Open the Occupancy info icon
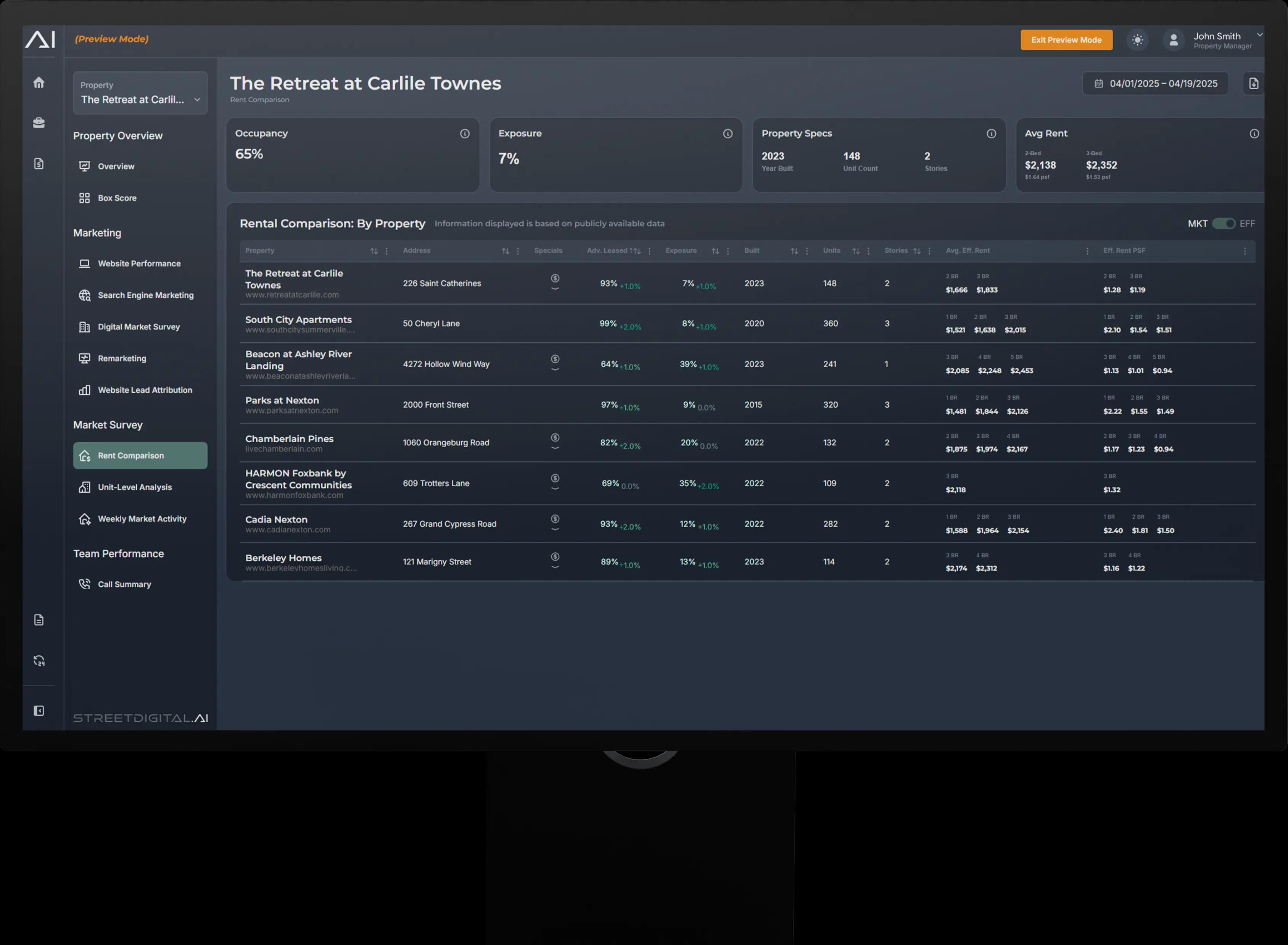The width and height of the screenshot is (1288, 945). (x=465, y=133)
